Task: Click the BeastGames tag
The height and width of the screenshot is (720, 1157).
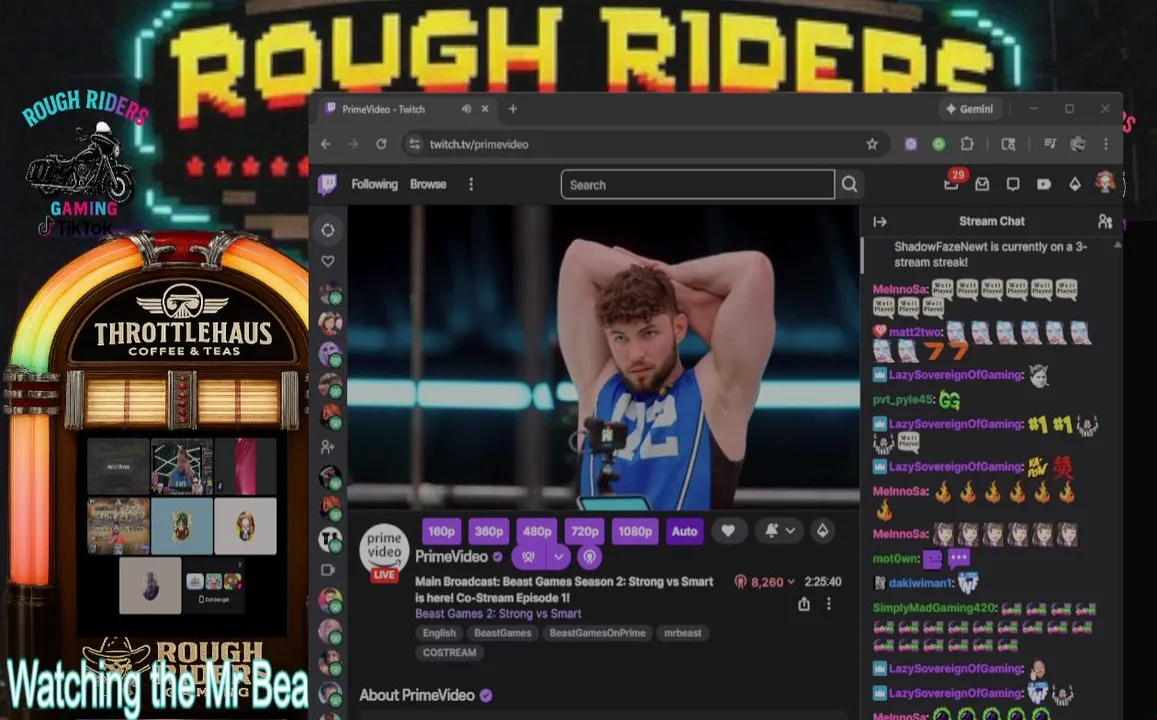Action: coord(502,633)
